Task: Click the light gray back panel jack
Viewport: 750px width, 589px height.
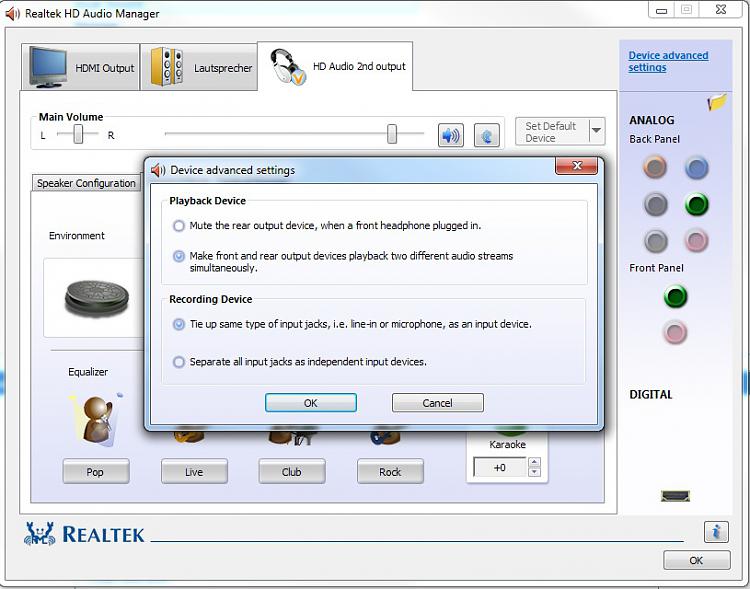Action: coord(655,241)
